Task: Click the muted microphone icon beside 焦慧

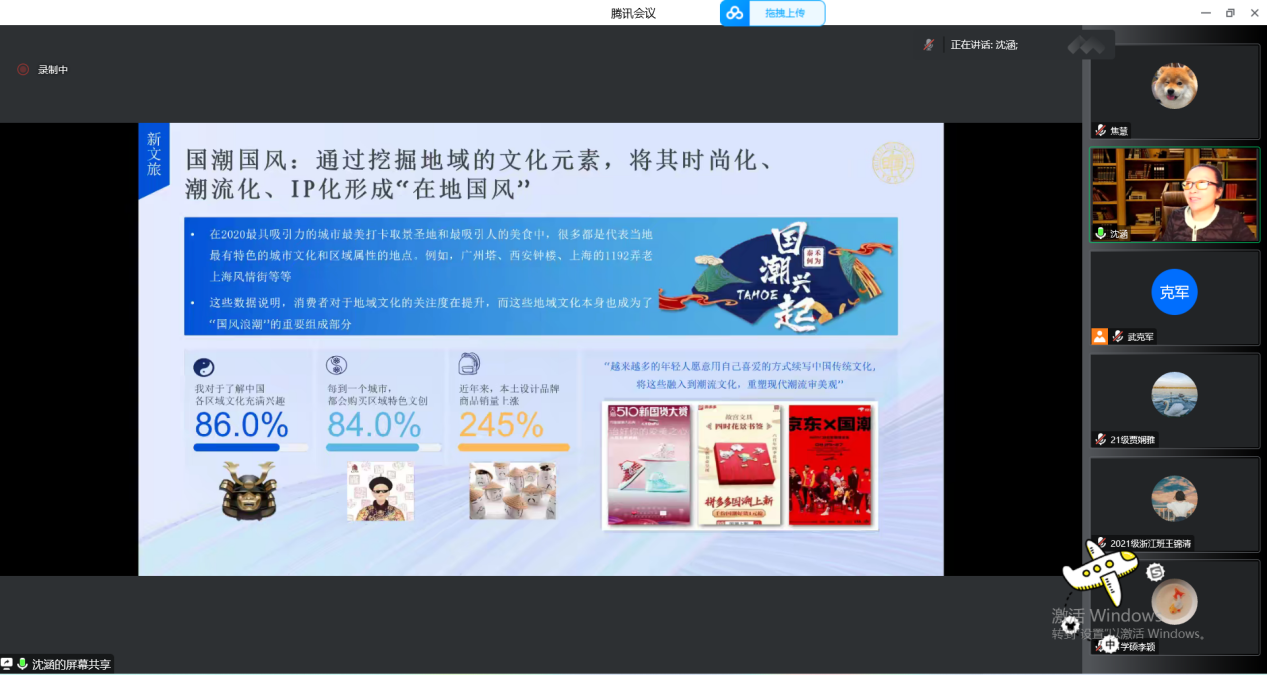Action: [x=1100, y=131]
